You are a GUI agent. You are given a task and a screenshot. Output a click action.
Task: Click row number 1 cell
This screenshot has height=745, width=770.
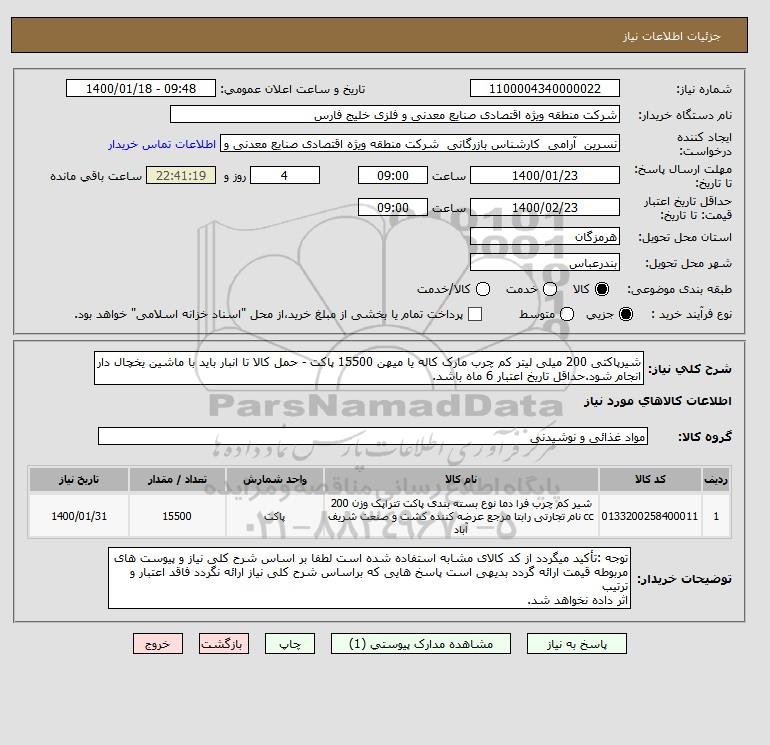coord(716,516)
